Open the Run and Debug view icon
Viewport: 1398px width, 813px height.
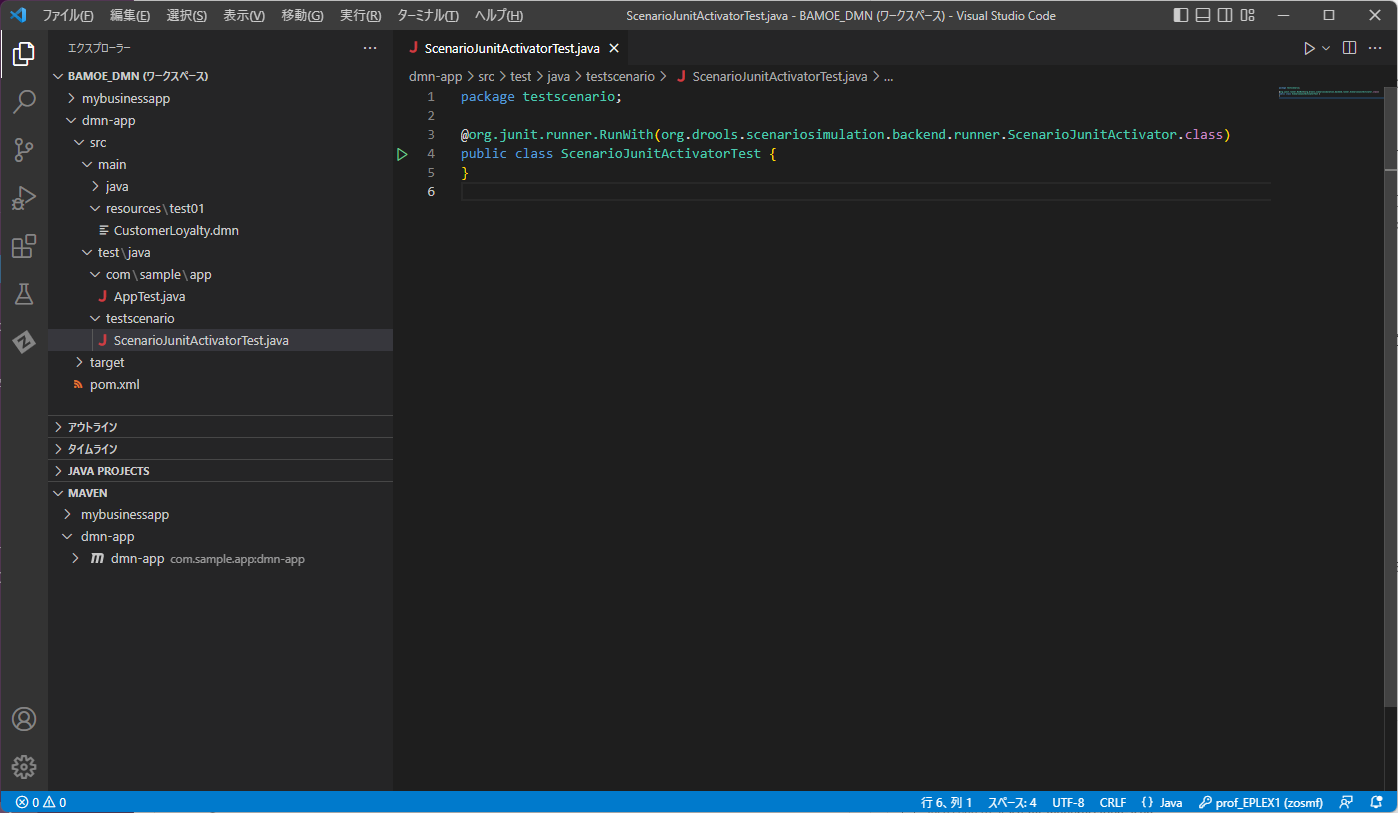point(24,198)
